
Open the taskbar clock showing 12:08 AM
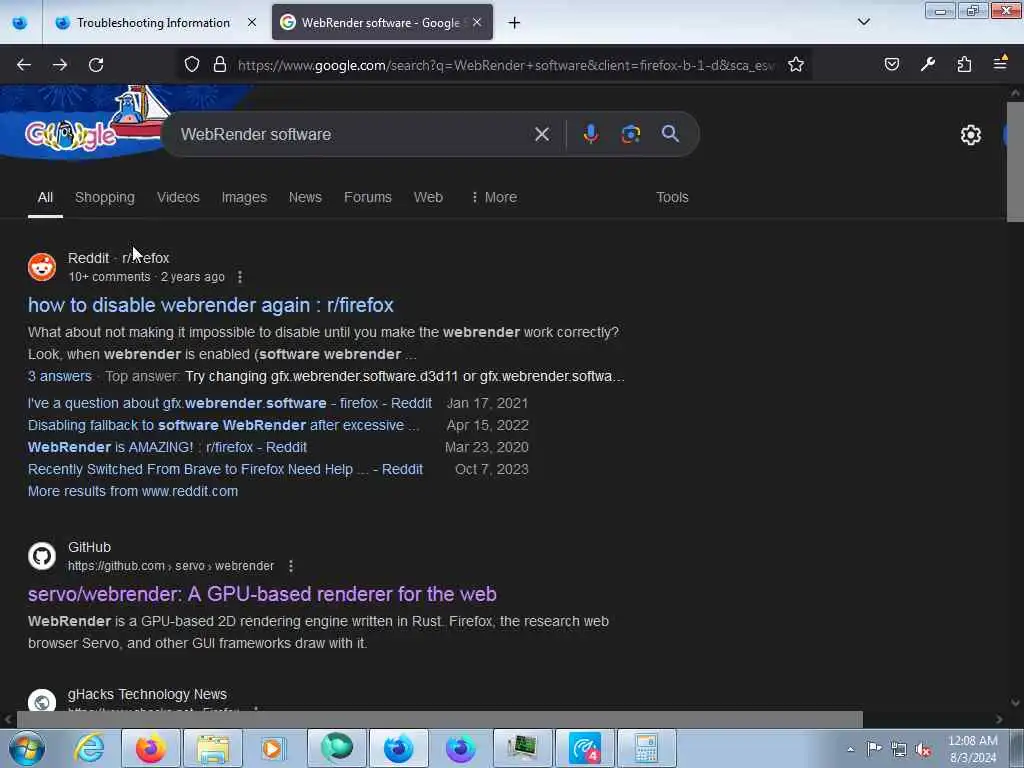(972, 749)
